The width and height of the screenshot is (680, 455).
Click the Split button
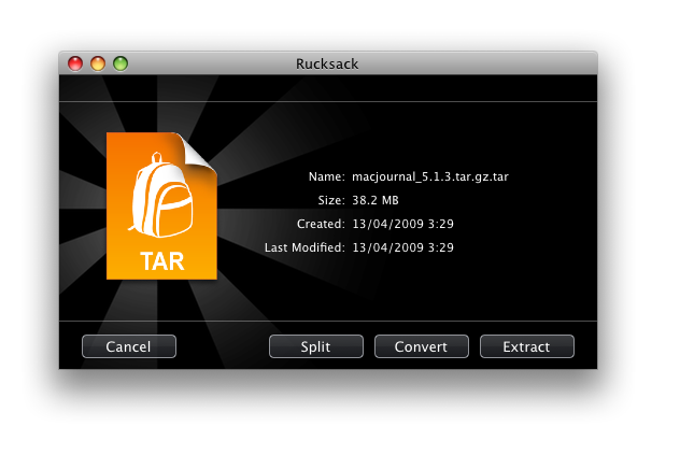316,347
